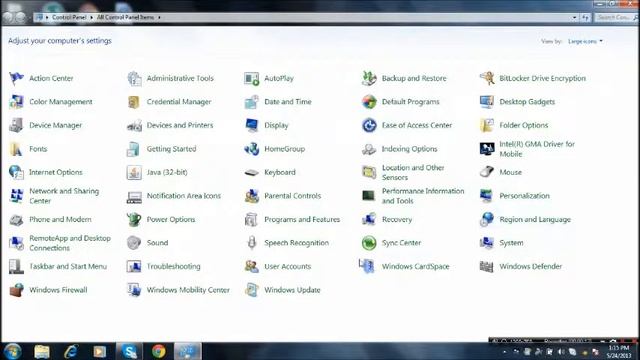This screenshot has height=360, width=640.
Task: Open Network and Sharing Center icon
Action: click(16, 196)
